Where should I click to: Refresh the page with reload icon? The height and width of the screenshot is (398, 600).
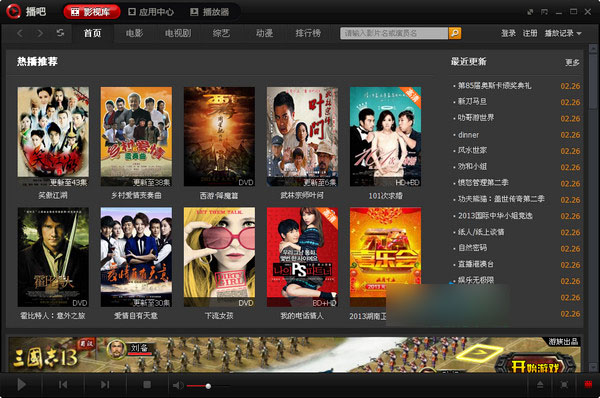[x=60, y=33]
